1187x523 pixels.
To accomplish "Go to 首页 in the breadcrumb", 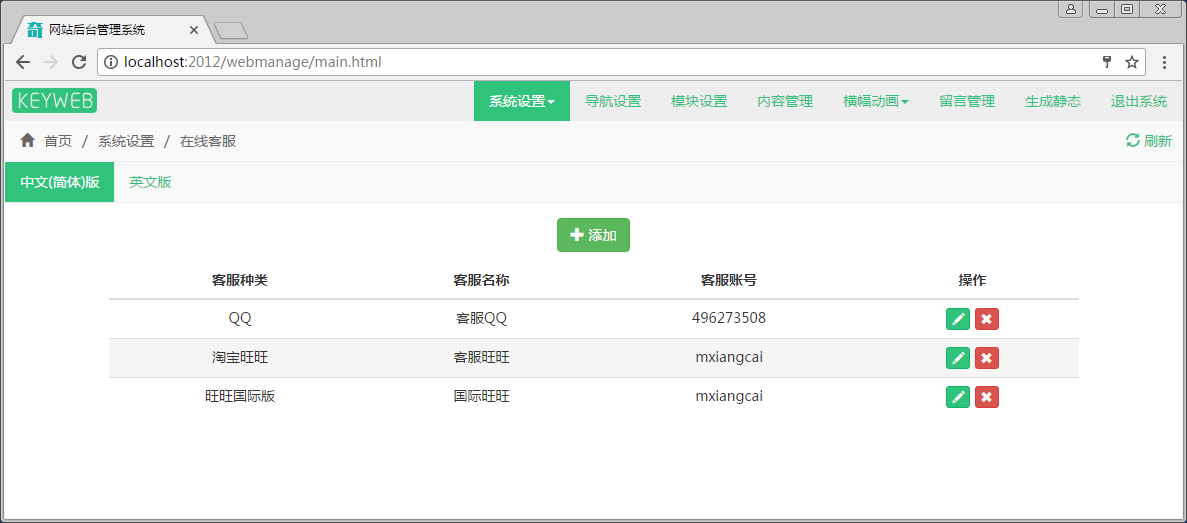I will [58, 141].
